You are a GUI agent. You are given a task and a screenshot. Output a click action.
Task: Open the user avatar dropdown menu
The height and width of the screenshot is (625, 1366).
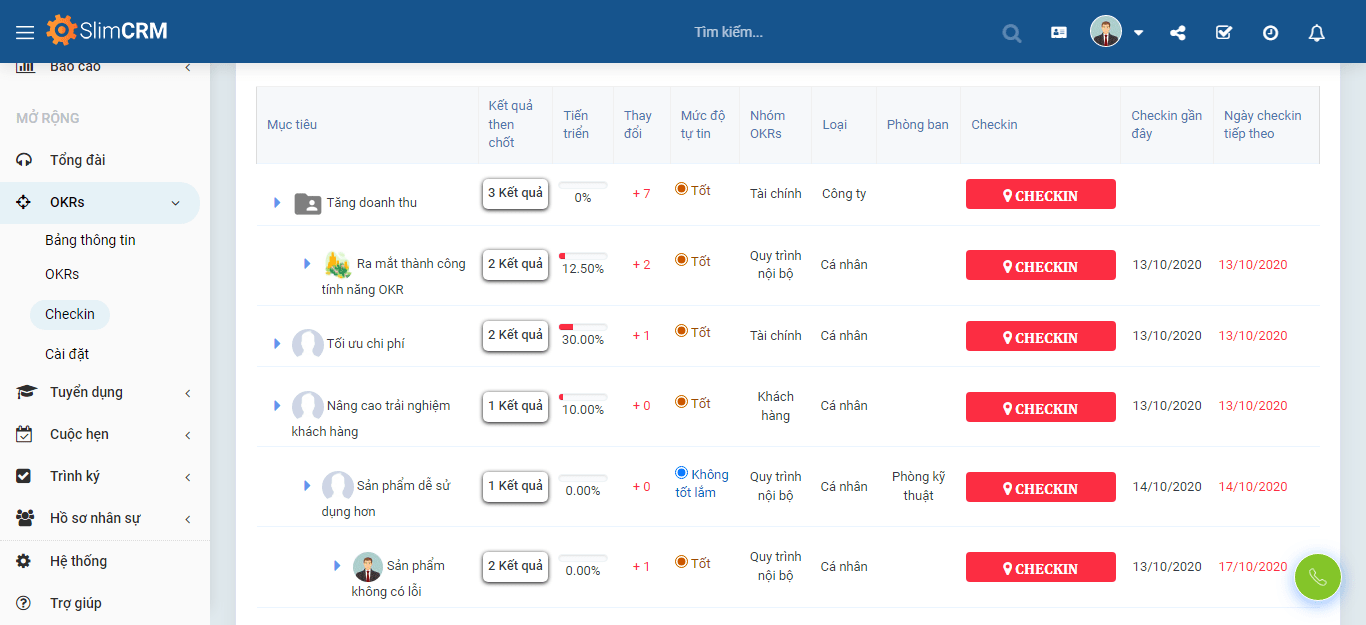pos(1106,31)
